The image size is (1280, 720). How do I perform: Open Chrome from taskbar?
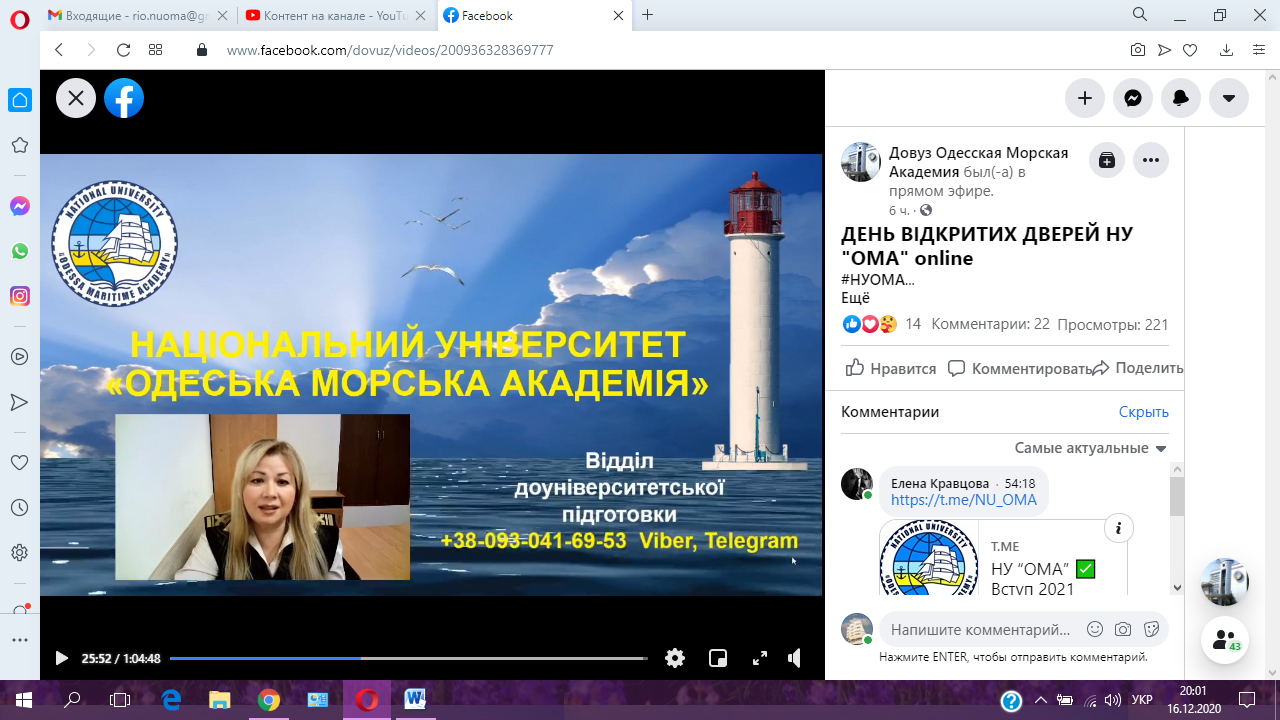[x=268, y=700]
